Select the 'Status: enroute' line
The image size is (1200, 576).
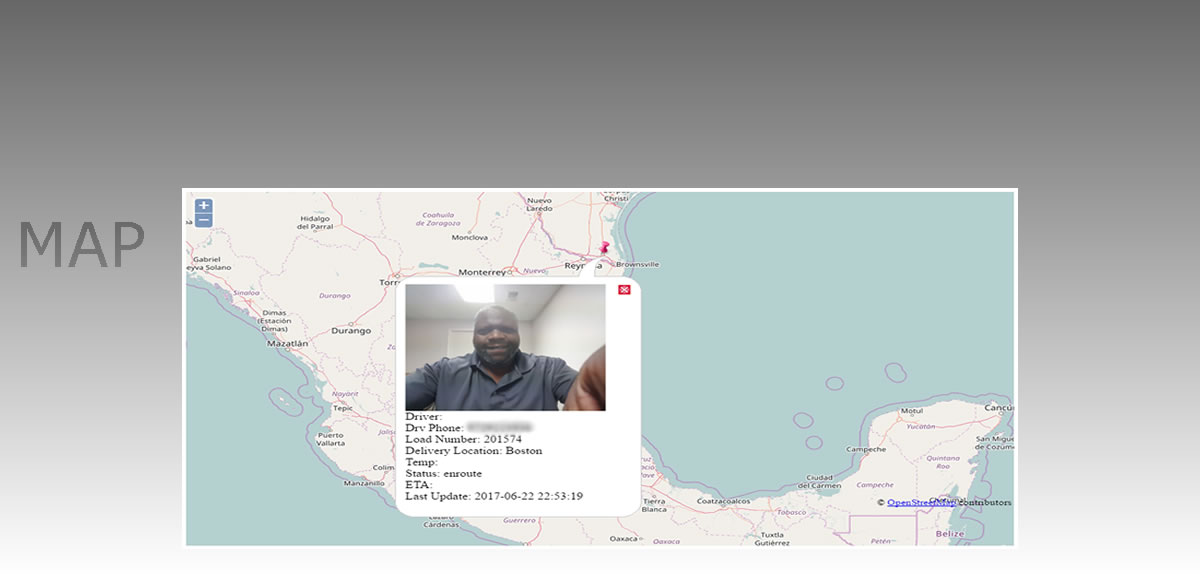point(444,473)
